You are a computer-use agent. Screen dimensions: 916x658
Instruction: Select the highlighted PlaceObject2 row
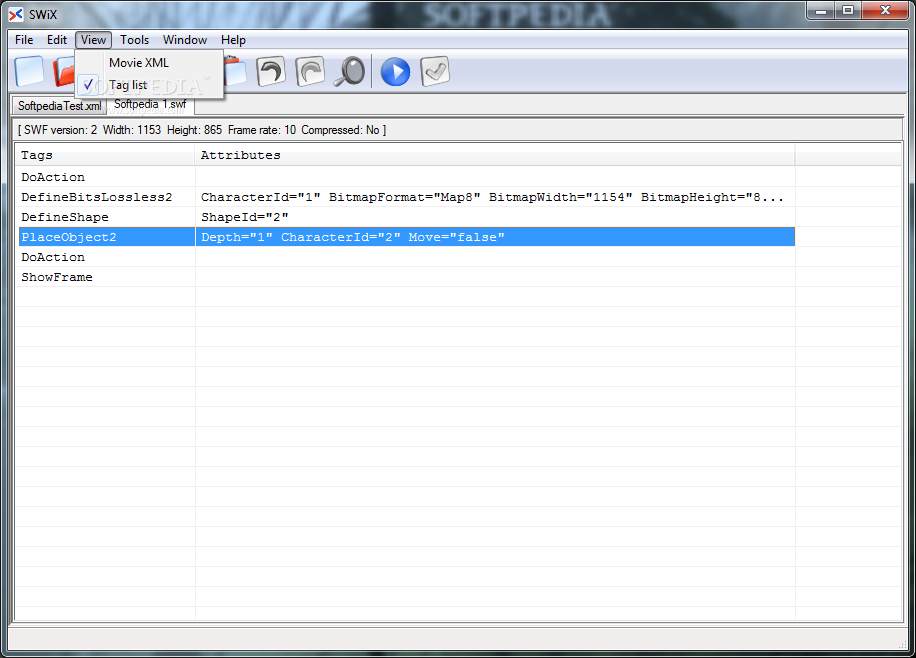[406, 237]
